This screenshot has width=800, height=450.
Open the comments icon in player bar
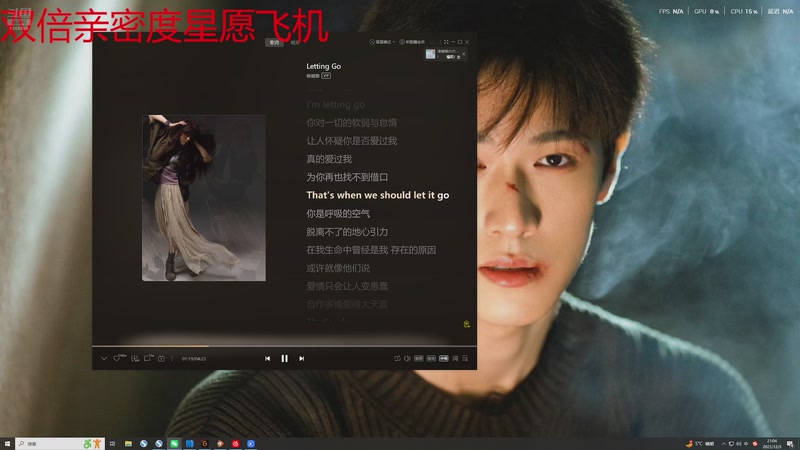tap(148, 358)
